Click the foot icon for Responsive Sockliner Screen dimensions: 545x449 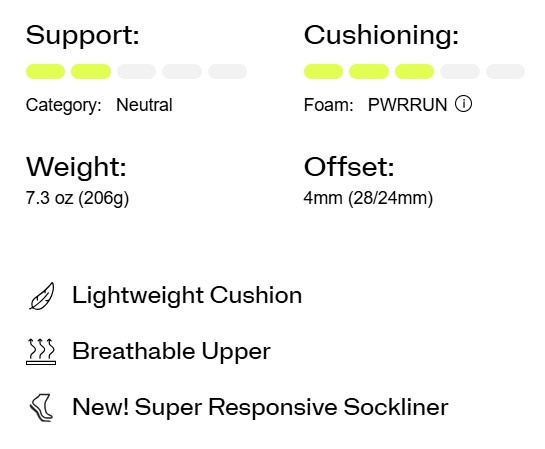41,407
